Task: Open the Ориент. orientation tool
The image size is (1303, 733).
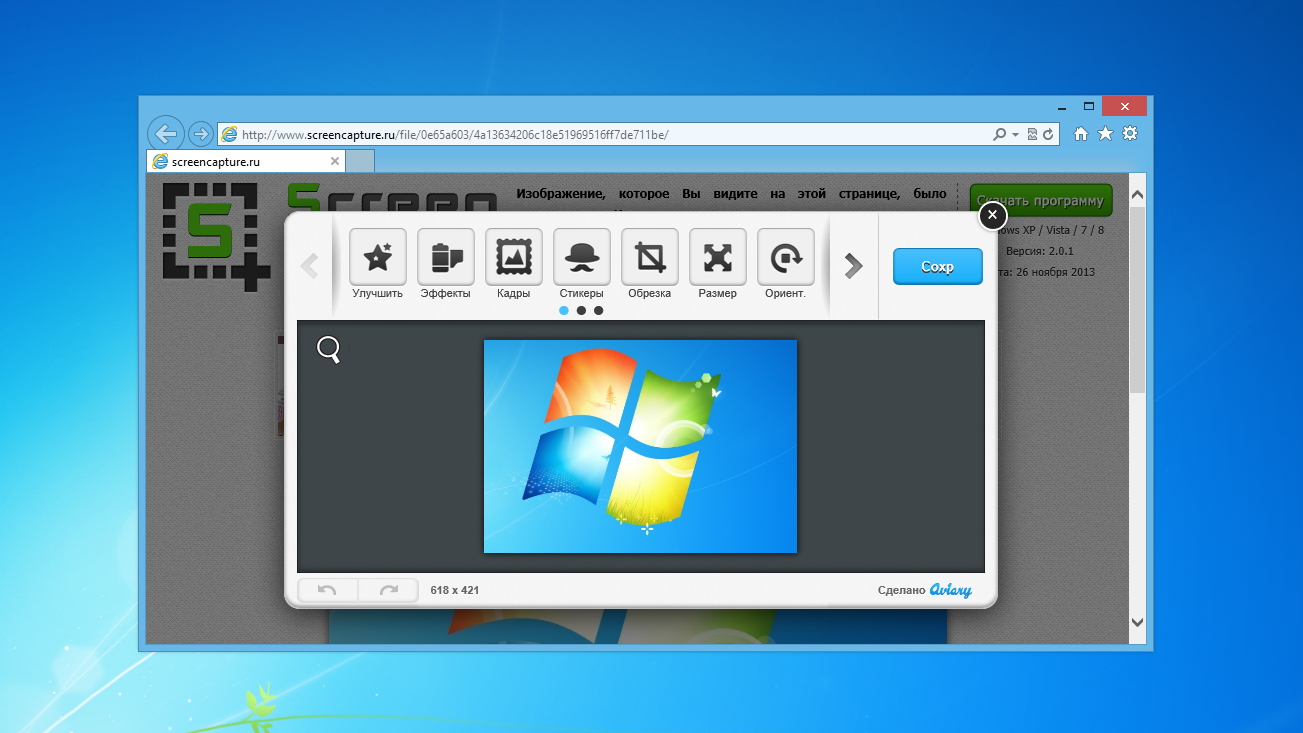Action: [785, 264]
